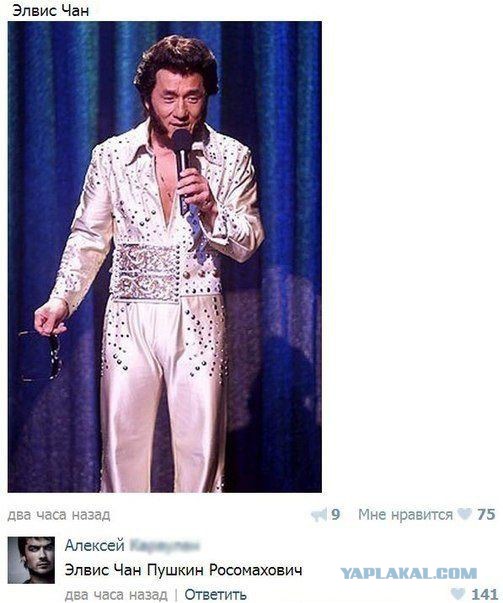Click the post timestamp два часа назад
This screenshot has height=603, width=503.
59,515
